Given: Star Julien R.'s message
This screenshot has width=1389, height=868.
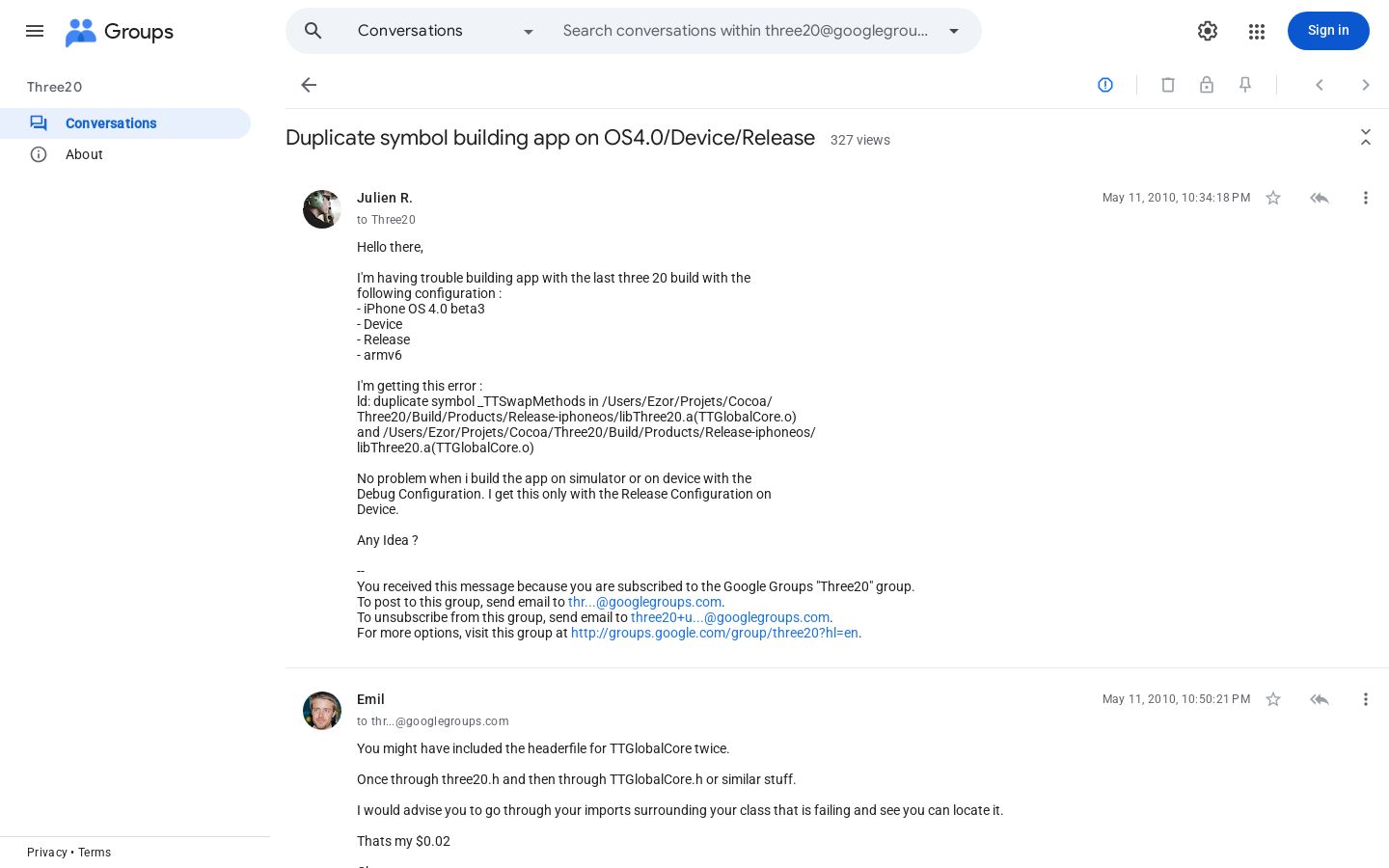Looking at the screenshot, I should pos(1273,198).
